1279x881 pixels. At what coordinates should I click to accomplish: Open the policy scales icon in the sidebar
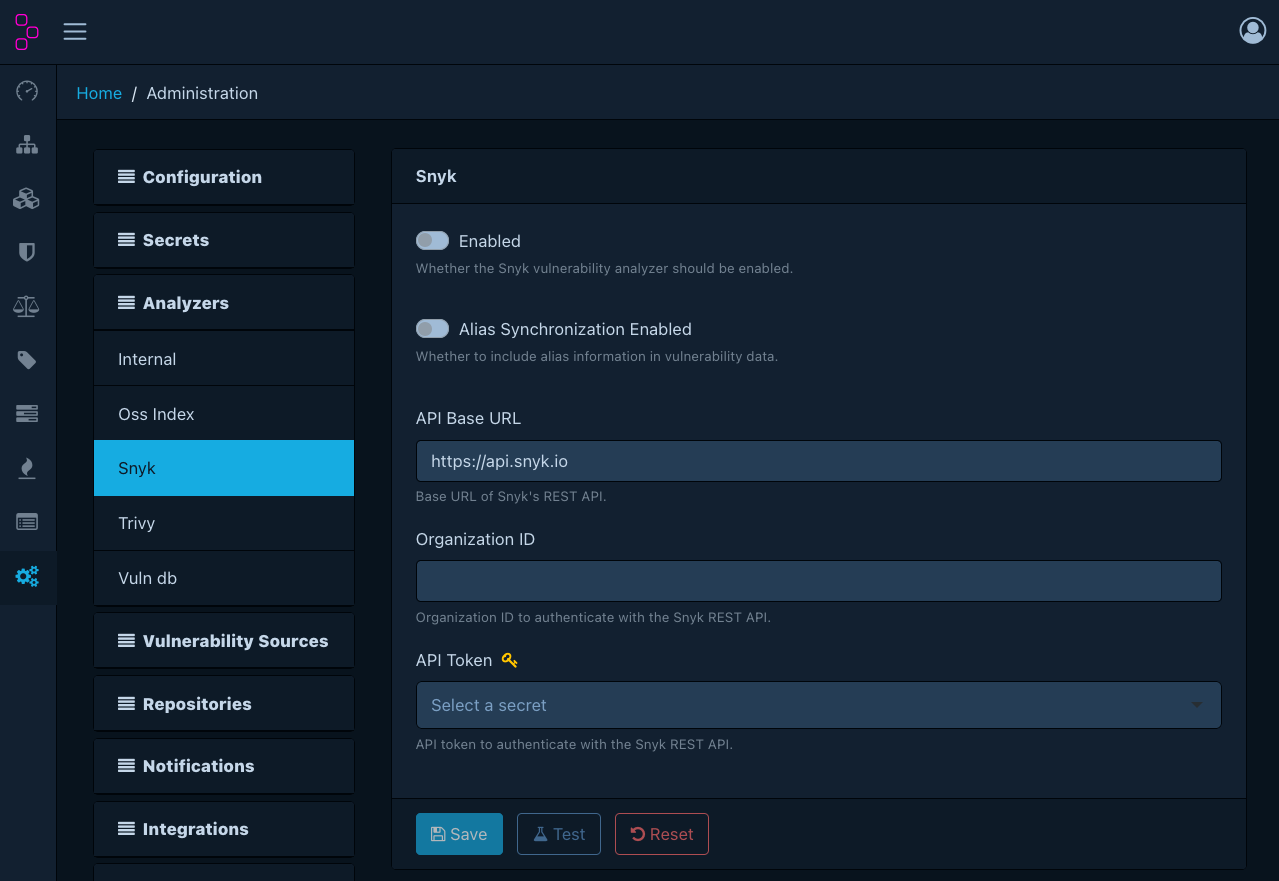[x=27, y=305]
